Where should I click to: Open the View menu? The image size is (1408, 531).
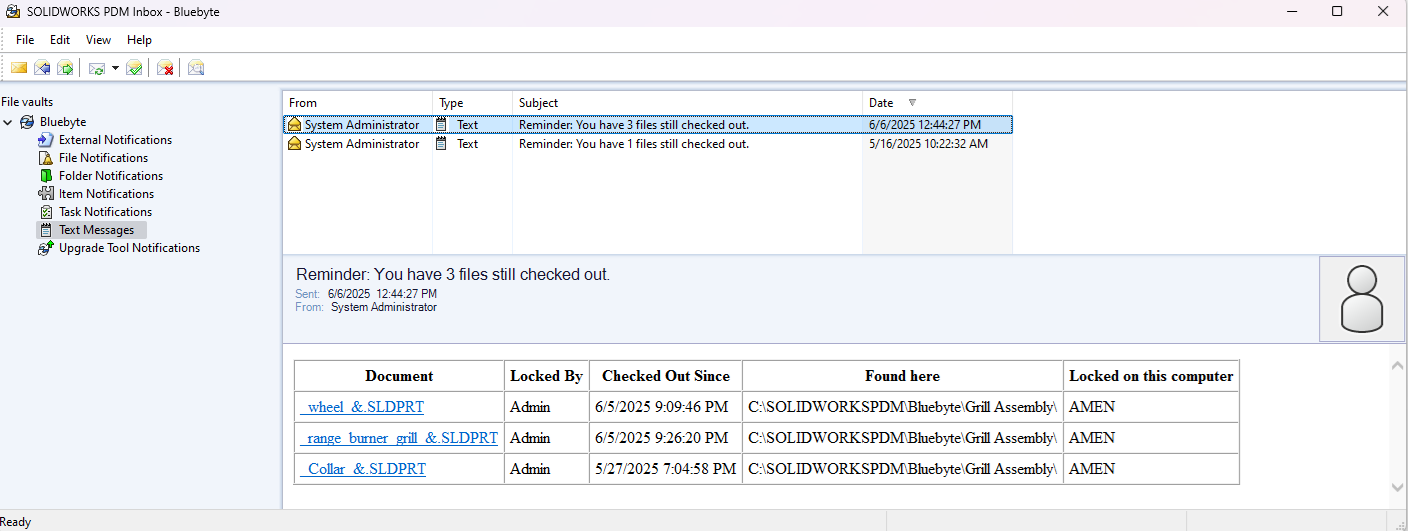[x=98, y=40]
